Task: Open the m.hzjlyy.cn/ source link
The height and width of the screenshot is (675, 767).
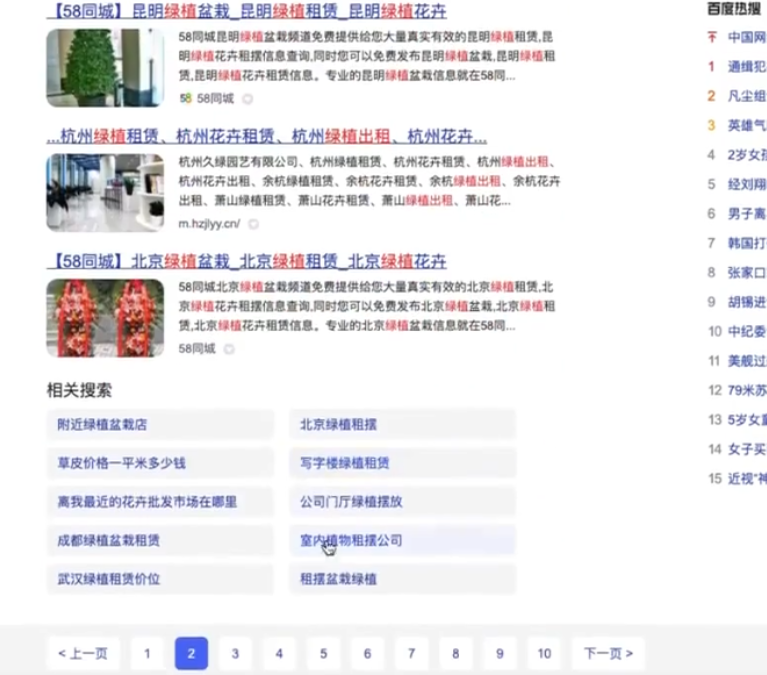Action: [x=209, y=224]
